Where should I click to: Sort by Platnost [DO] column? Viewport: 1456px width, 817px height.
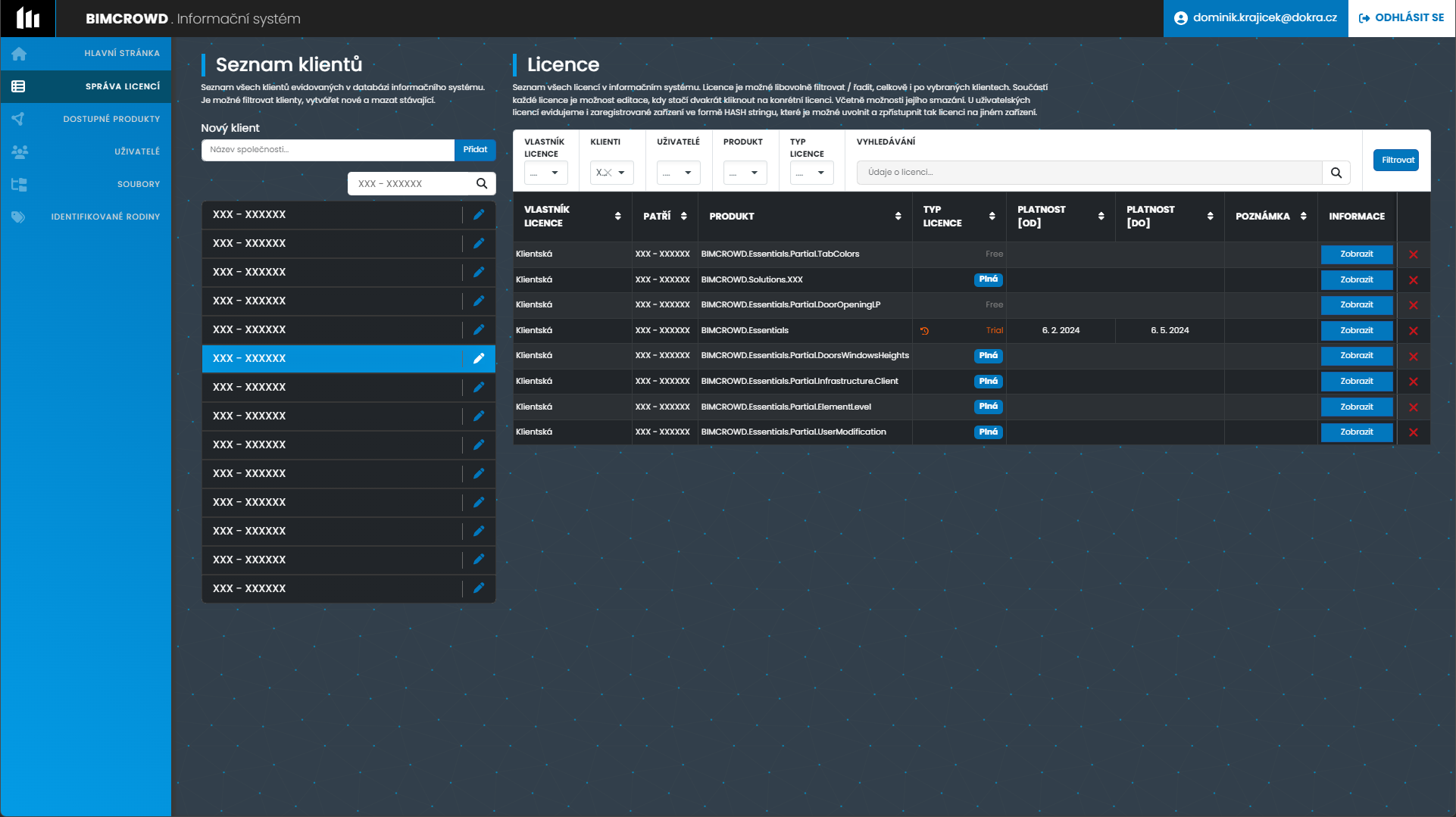tap(1211, 217)
